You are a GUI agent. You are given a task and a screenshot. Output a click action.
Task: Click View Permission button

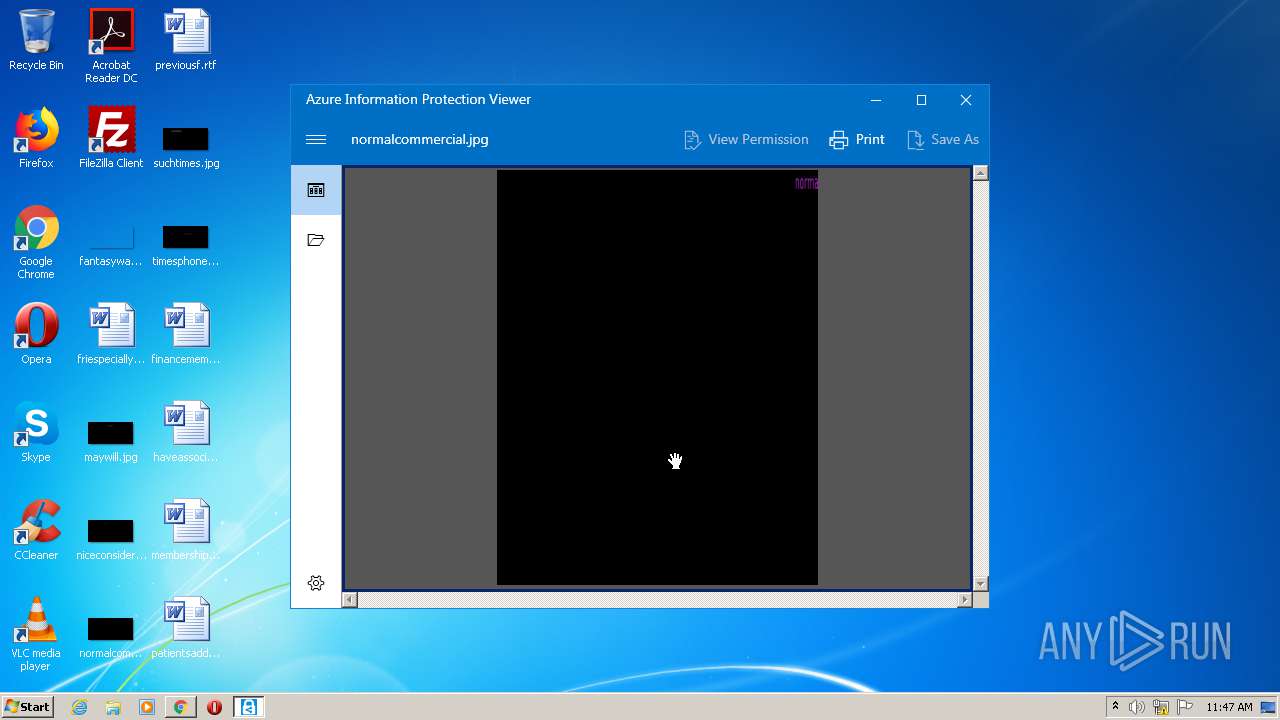(x=746, y=140)
